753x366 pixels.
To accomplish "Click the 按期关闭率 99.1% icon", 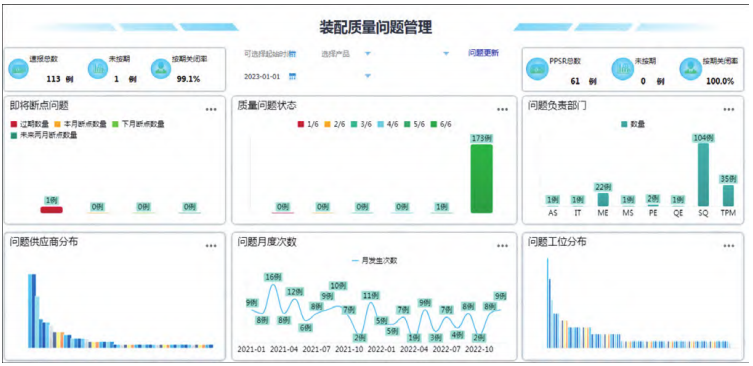I will point(161,69).
